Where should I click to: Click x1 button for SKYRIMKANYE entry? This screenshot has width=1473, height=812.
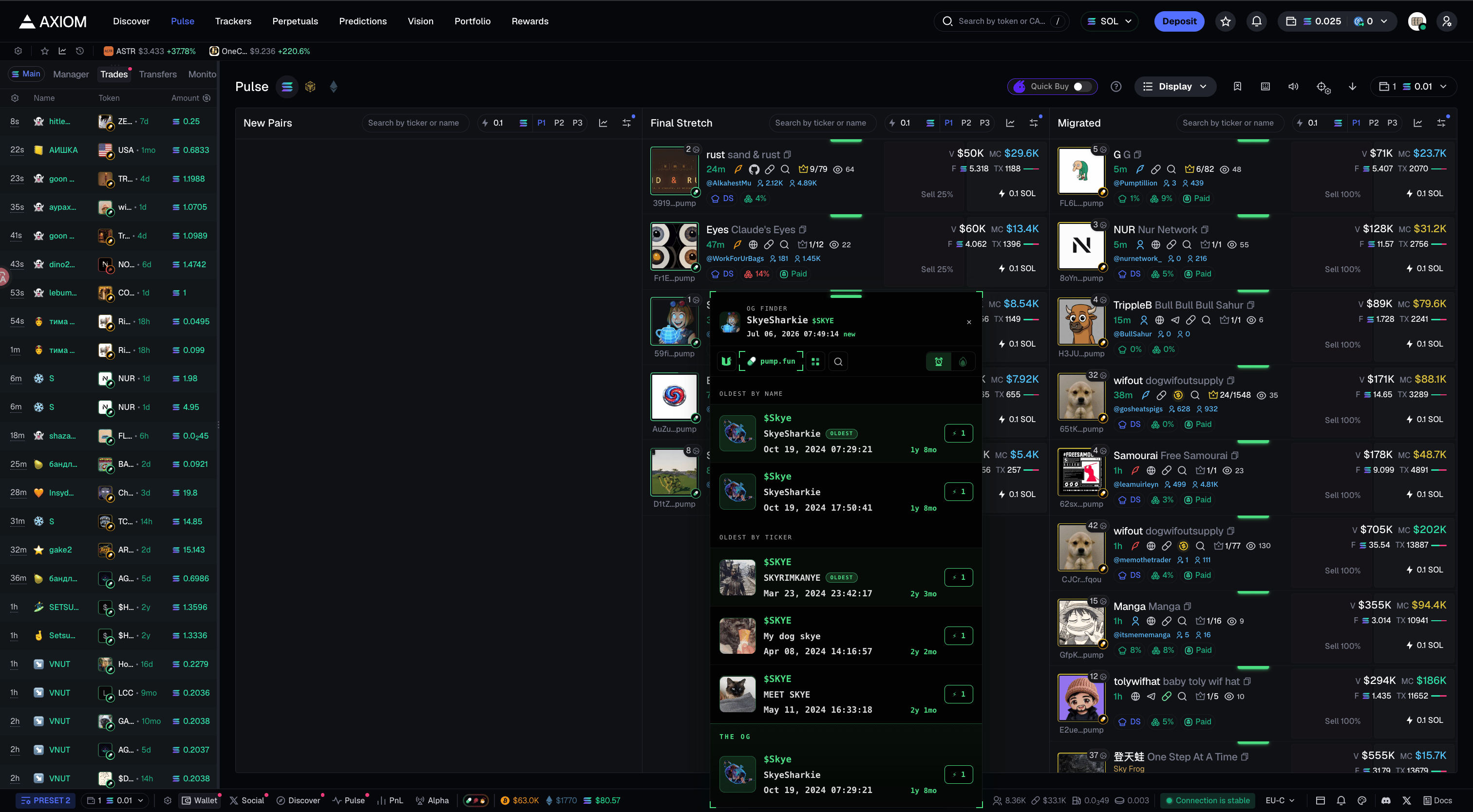(959, 578)
